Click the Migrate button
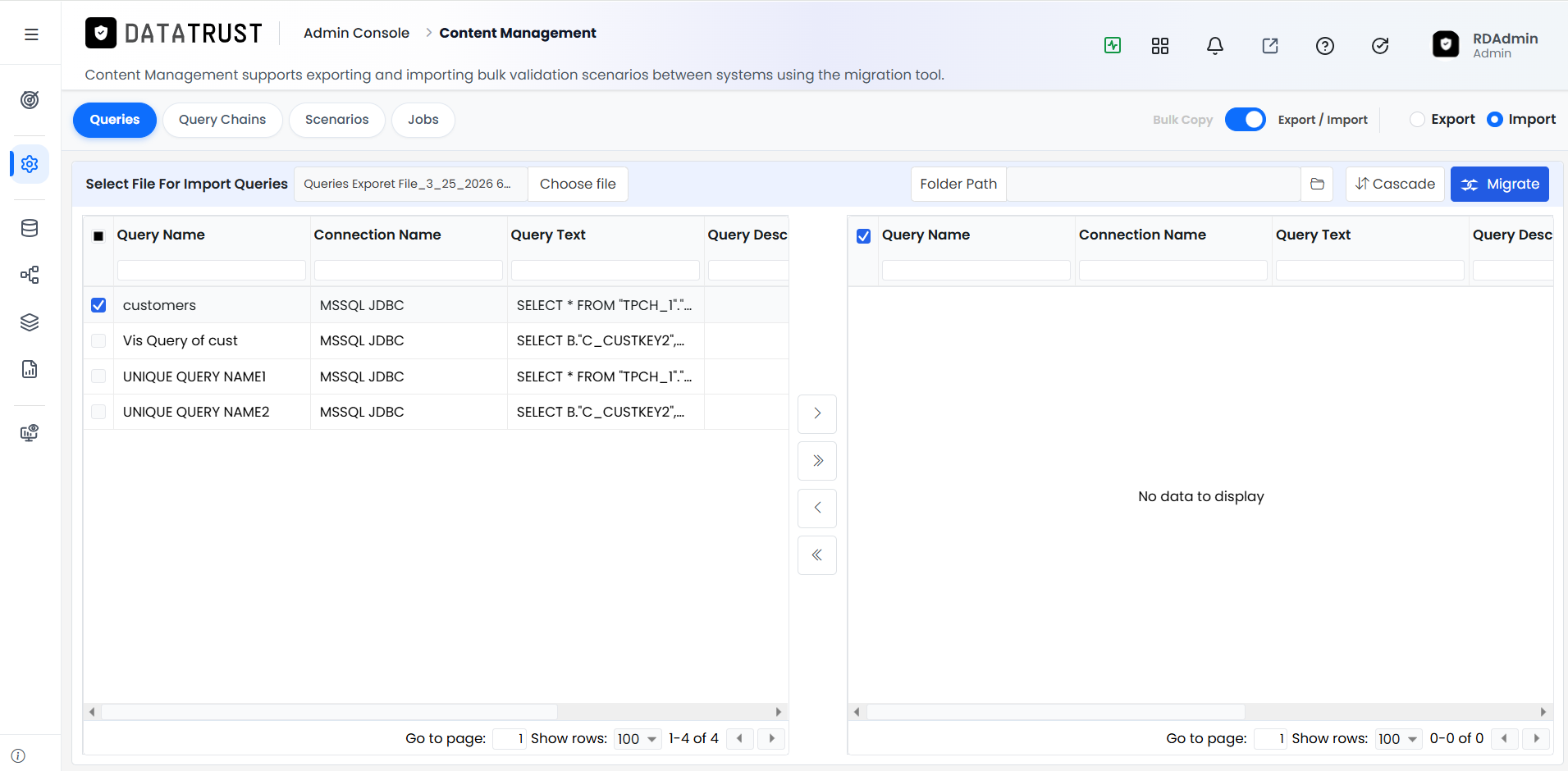Viewport: 1568px width, 771px height. pos(1500,184)
